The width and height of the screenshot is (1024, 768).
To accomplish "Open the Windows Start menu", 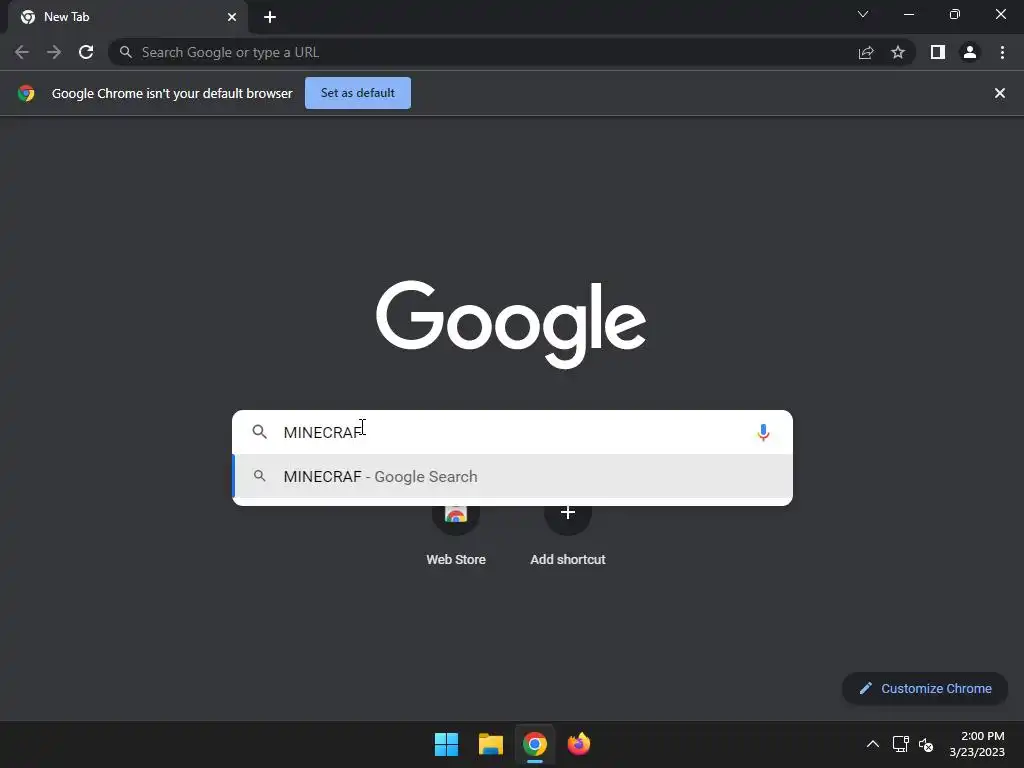I will coord(447,744).
